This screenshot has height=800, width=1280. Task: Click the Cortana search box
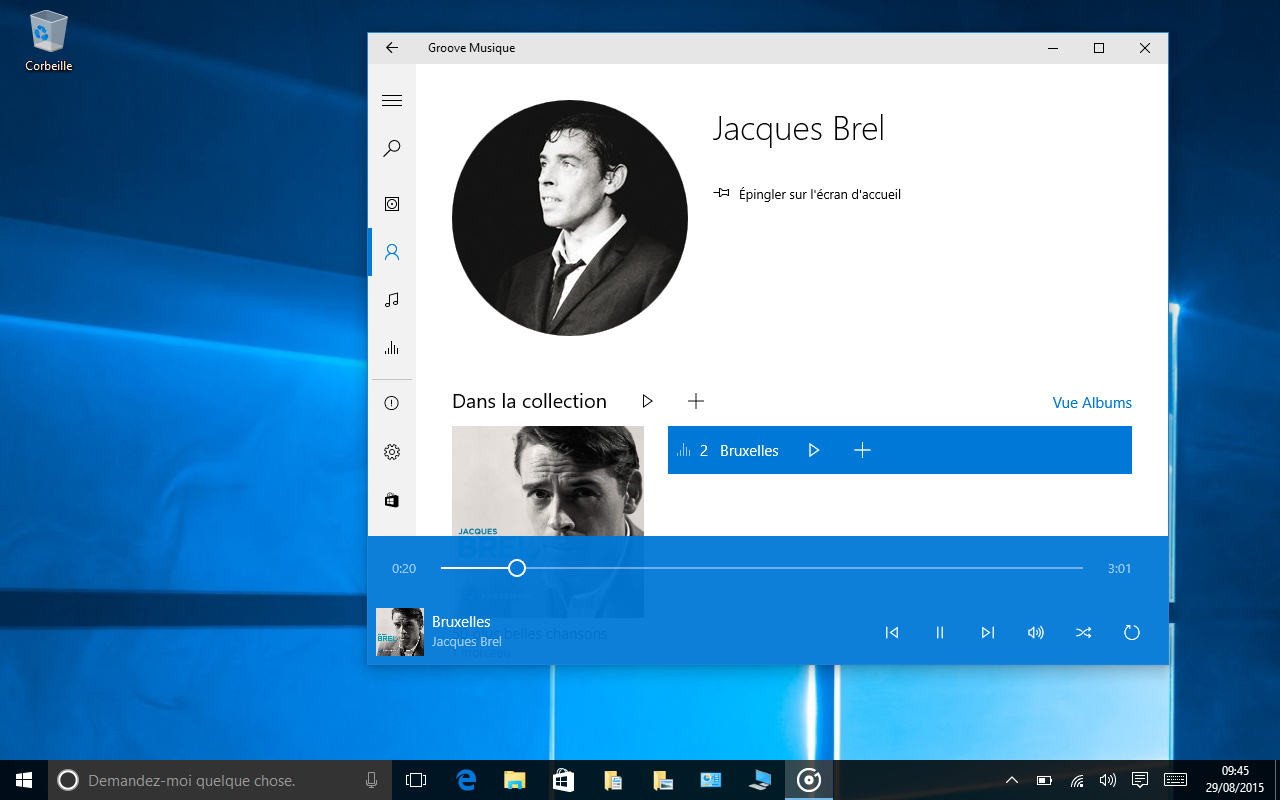(x=219, y=780)
